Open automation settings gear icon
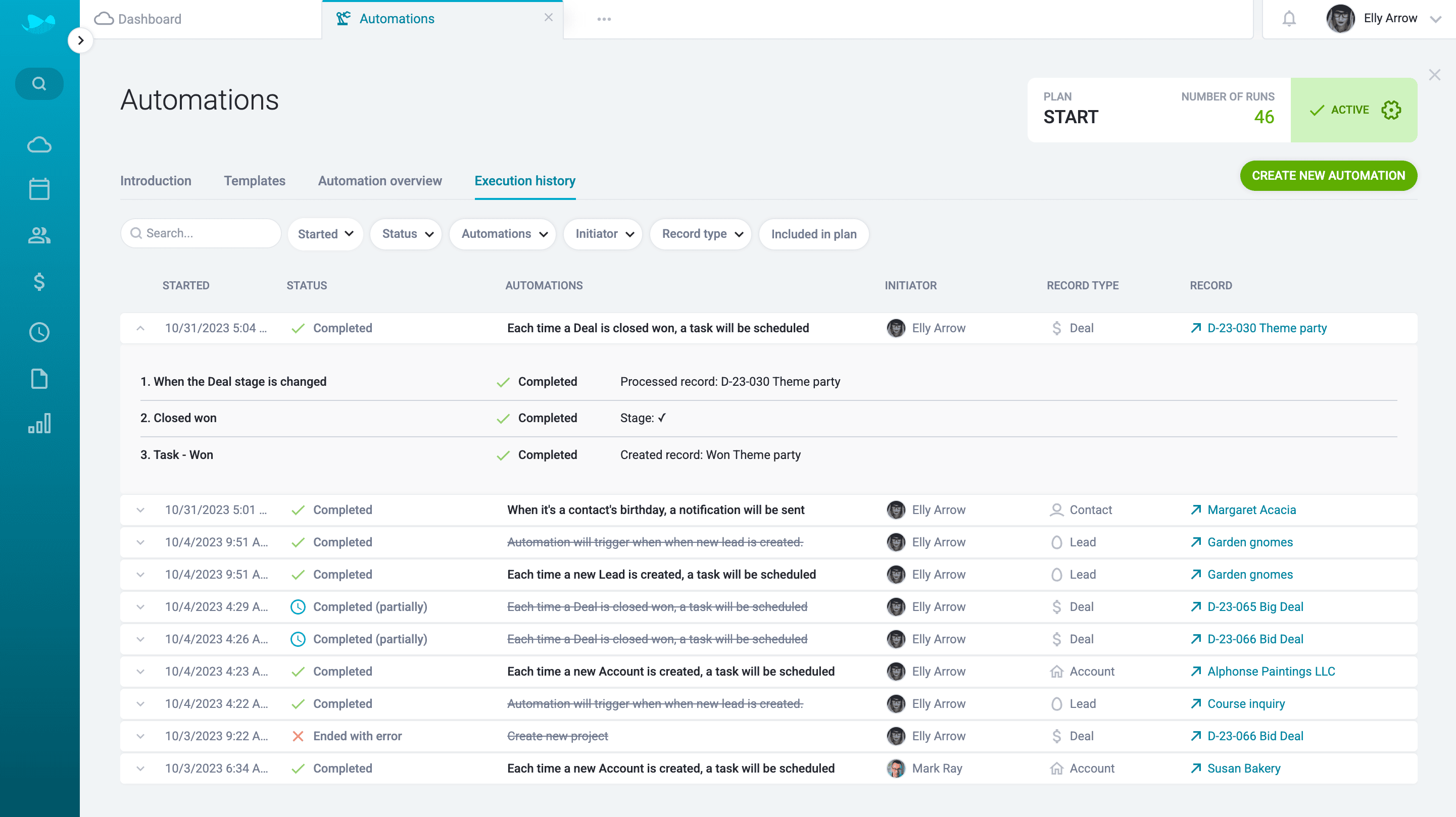Viewport: 1456px width, 817px height. [x=1391, y=110]
